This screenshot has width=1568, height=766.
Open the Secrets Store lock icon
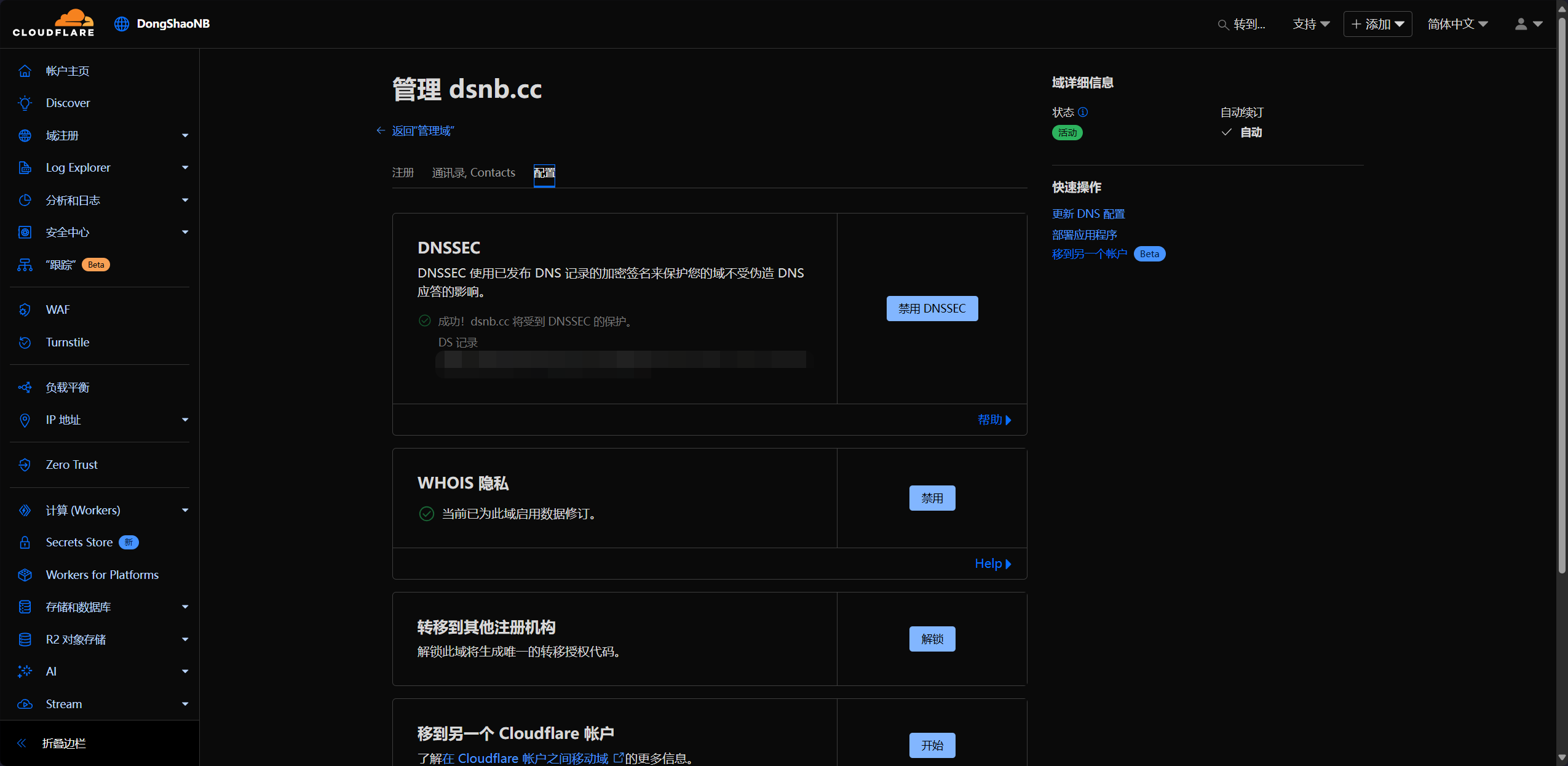pos(25,542)
